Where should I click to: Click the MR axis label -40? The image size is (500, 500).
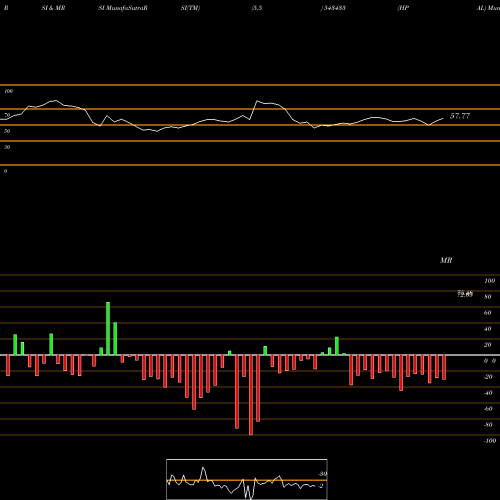tap(488, 393)
